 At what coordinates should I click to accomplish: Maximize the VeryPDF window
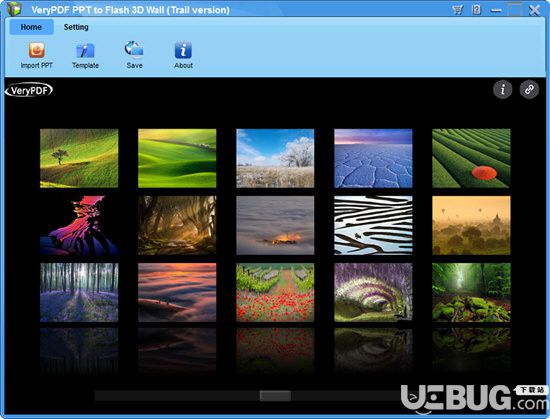515,9
